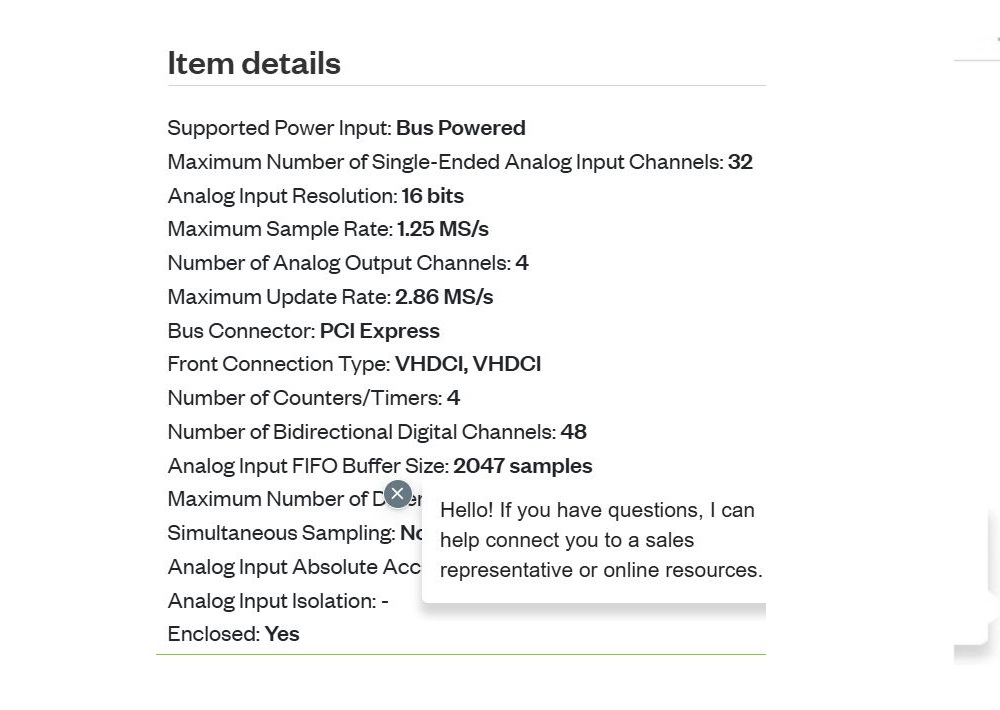Click the Bus Powered value

point(460,128)
